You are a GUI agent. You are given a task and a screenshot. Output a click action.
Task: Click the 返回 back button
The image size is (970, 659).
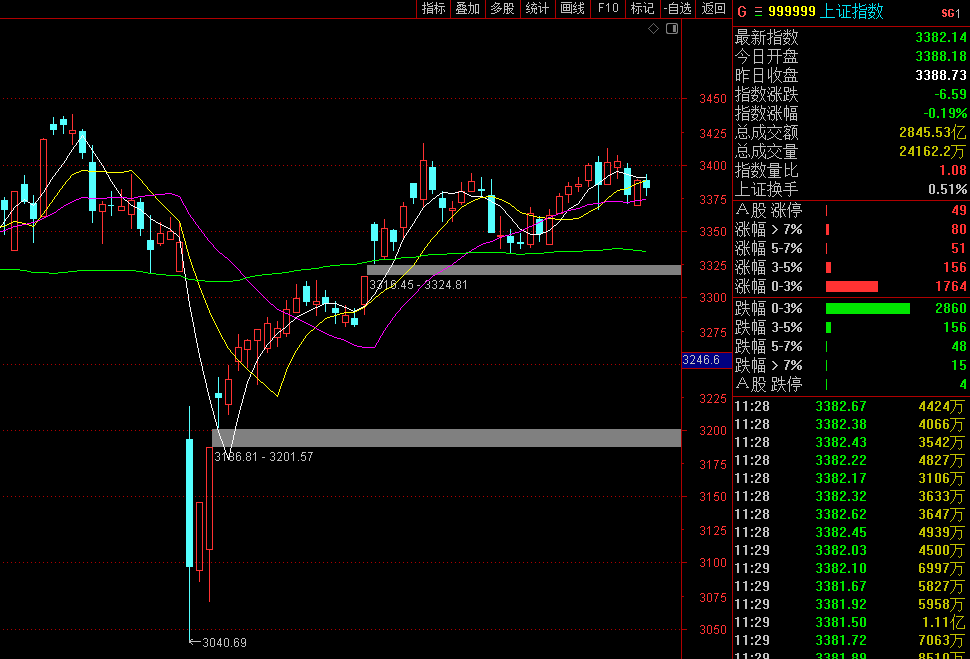tap(713, 9)
